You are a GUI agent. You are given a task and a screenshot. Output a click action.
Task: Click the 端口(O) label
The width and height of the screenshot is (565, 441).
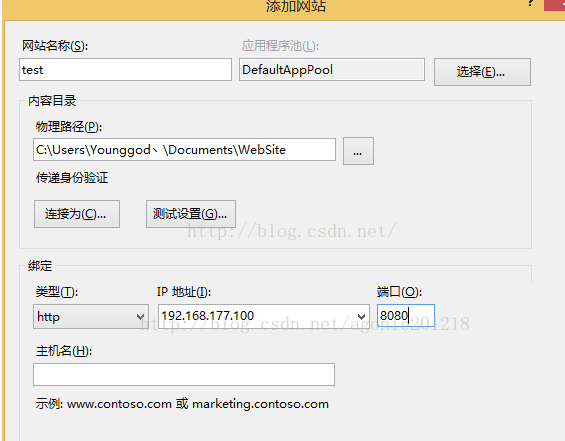click(x=399, y=291)
